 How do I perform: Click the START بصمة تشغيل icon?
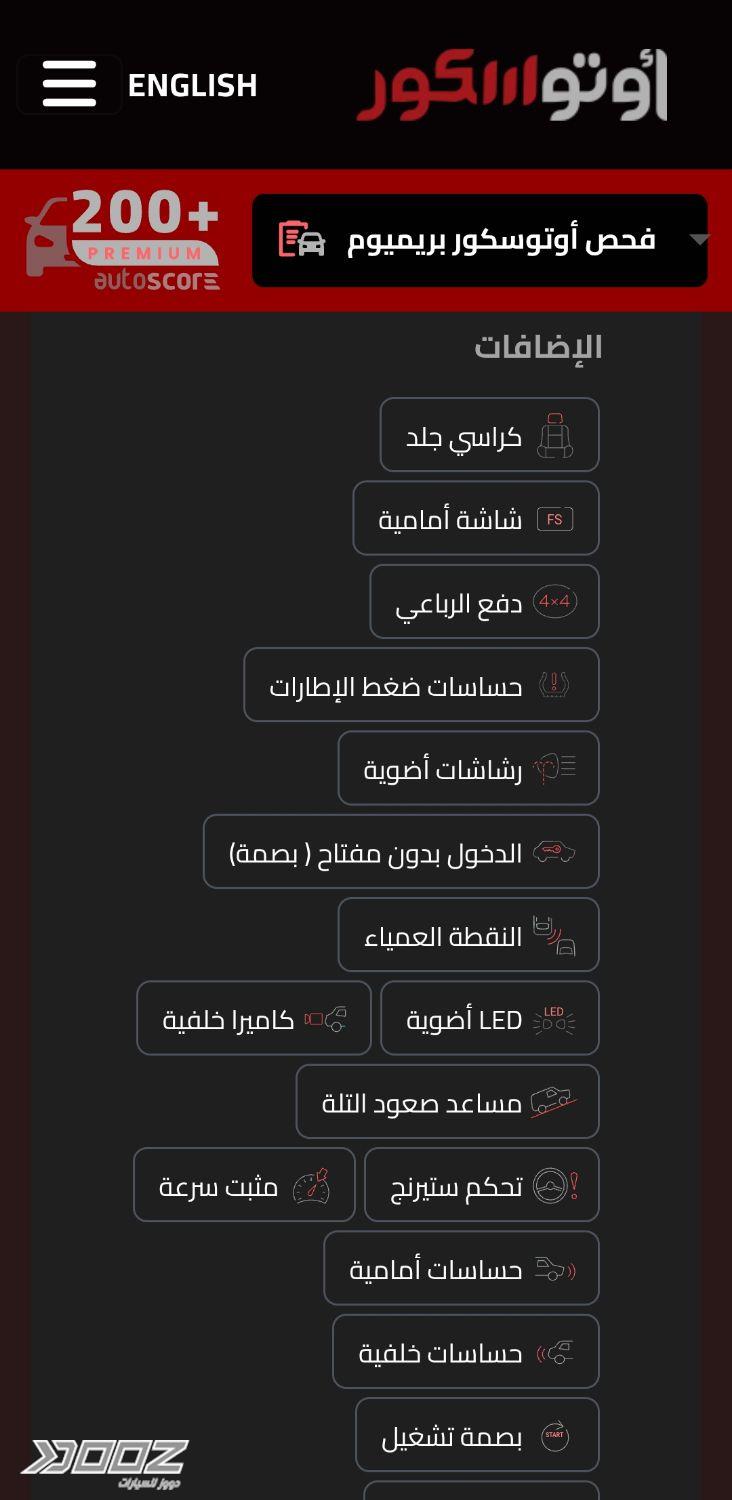coord(555,1436)
